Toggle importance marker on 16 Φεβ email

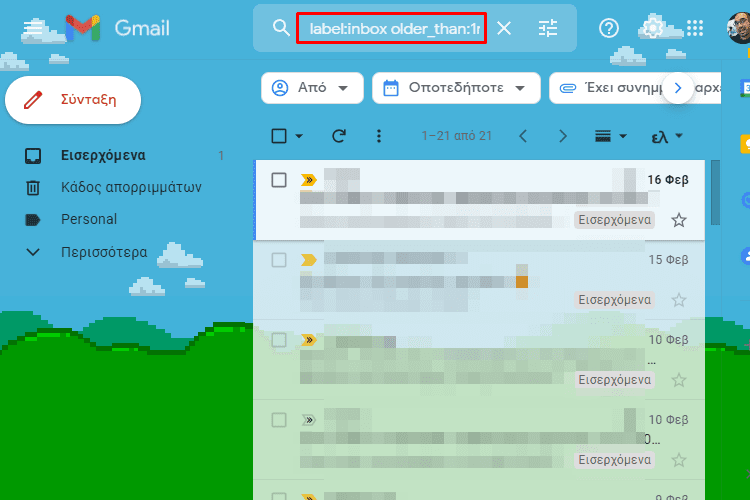[309, 180]
